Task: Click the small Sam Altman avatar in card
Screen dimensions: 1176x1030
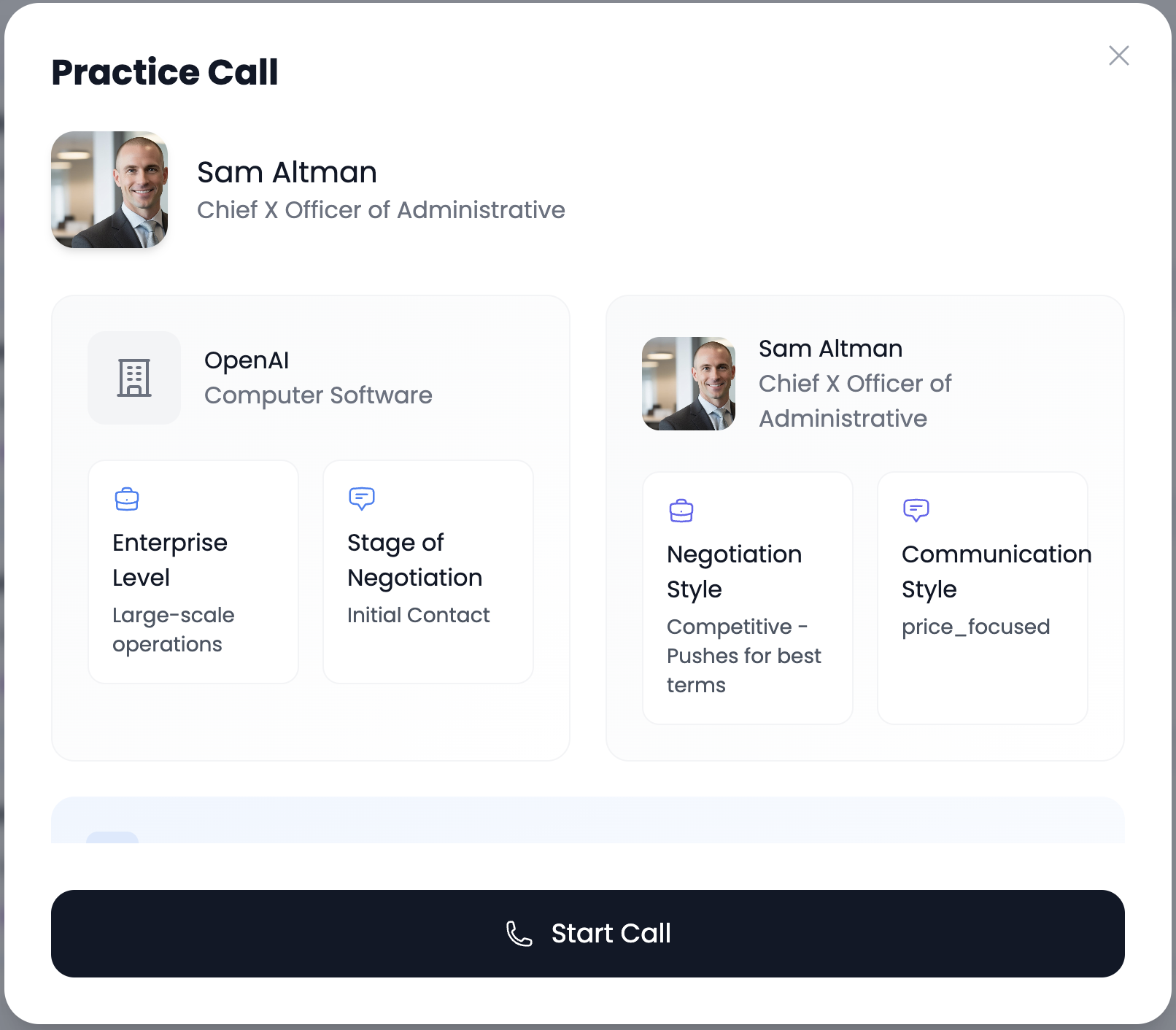Action: pyautogui.click(x=689, y=384)
